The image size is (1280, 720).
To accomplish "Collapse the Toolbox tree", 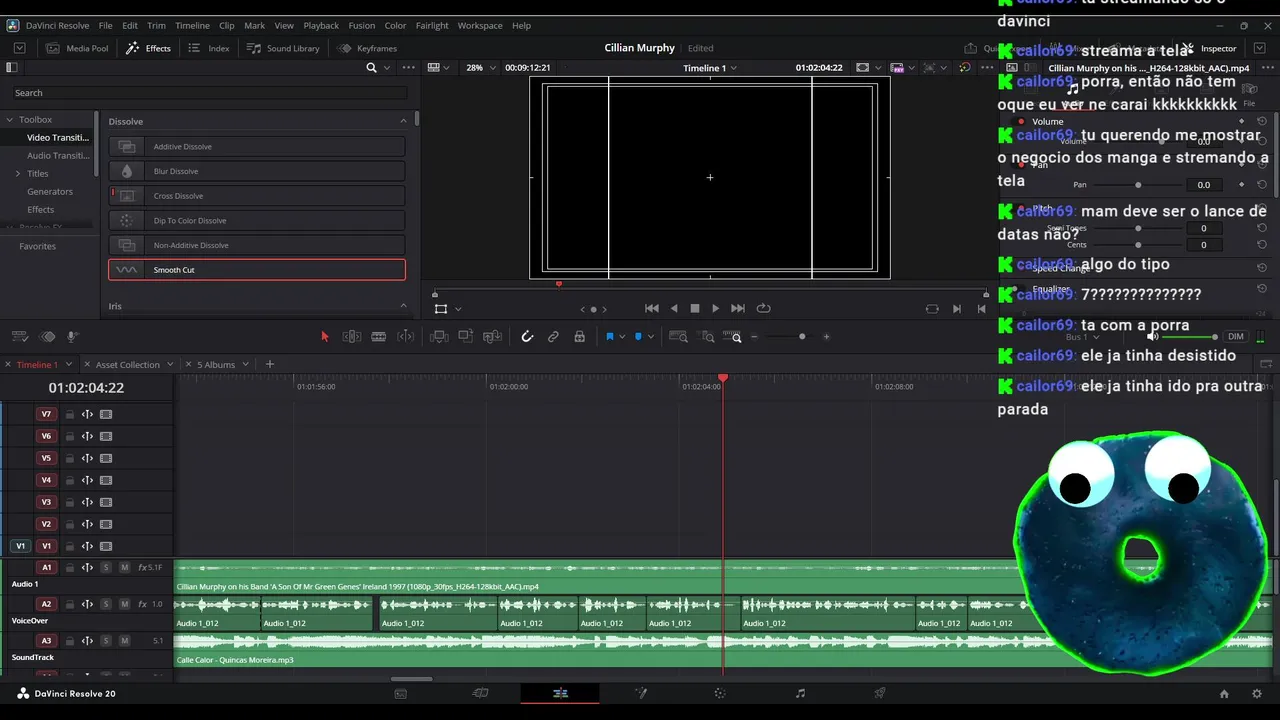I will (x=10, y=120).
